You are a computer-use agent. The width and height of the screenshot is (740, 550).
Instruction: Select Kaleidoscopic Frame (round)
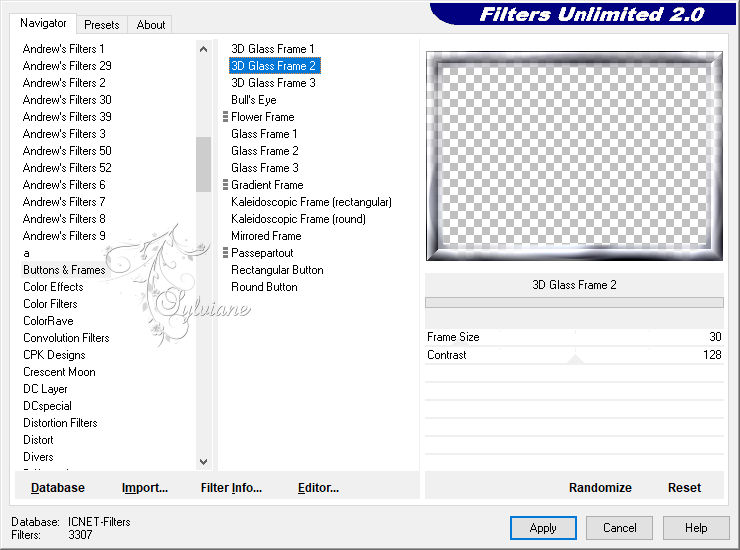298,219
